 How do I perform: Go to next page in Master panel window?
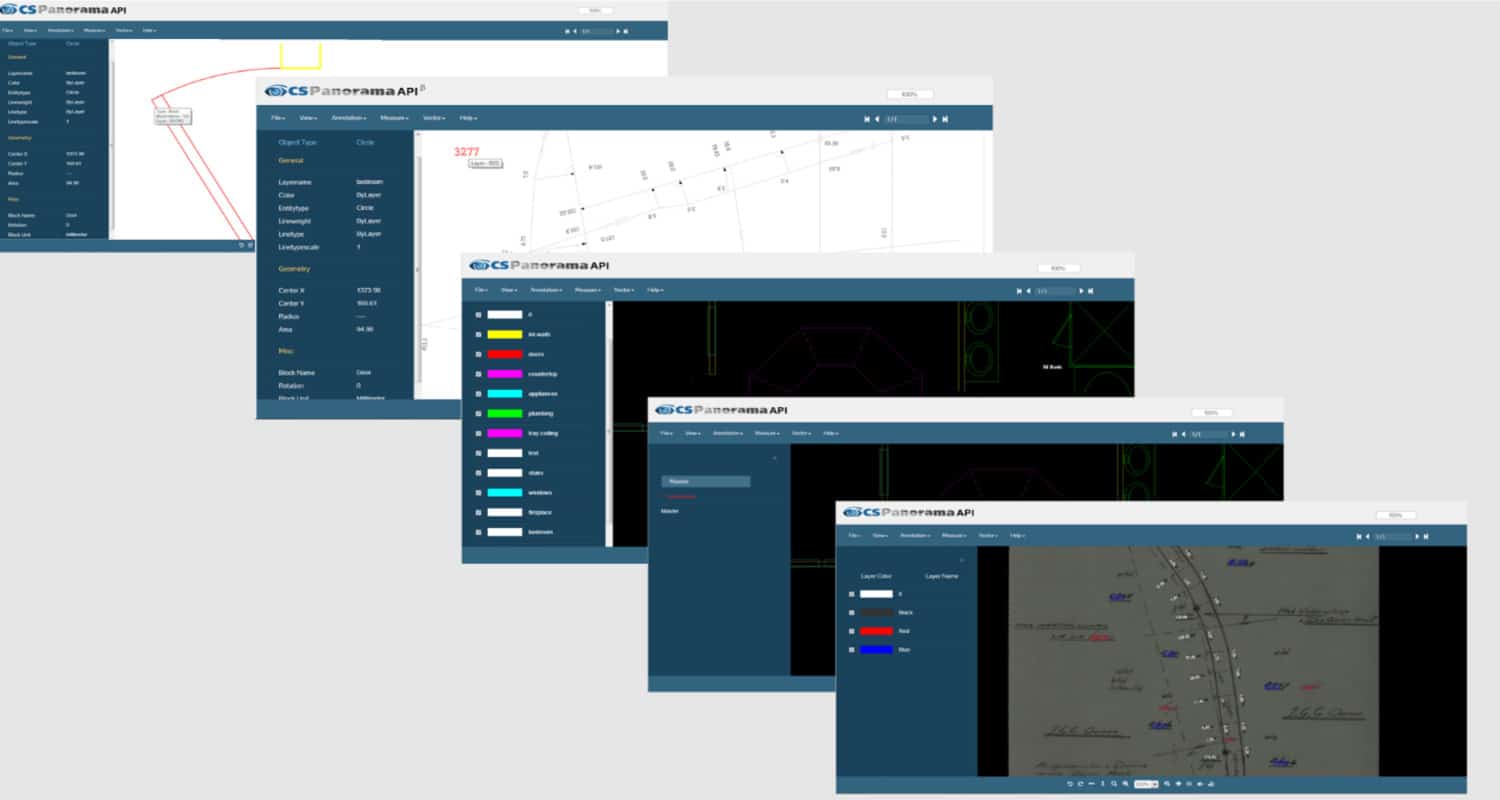point(1234,434)
